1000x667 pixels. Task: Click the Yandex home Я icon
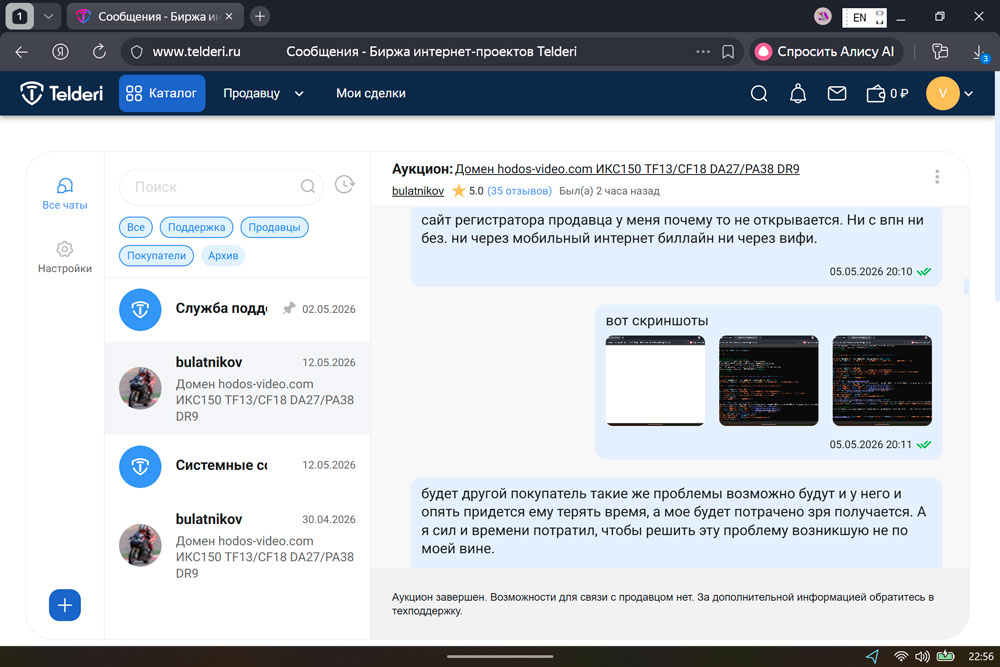pos(61,52)
